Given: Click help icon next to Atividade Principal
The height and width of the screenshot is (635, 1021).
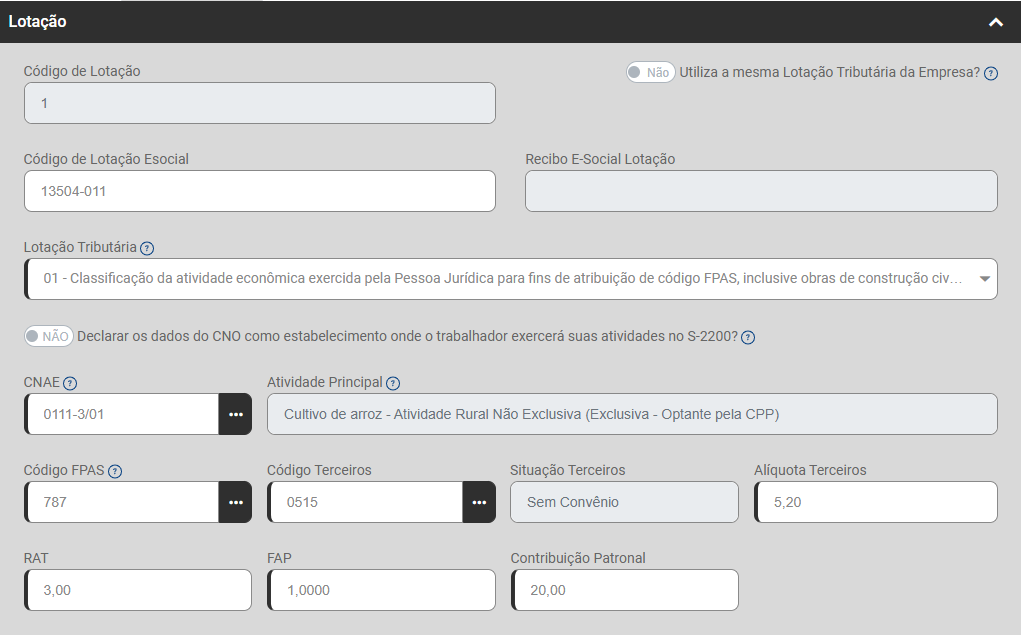Looking at the screenshot, I should pyautogui.click(x=393, y=383).
